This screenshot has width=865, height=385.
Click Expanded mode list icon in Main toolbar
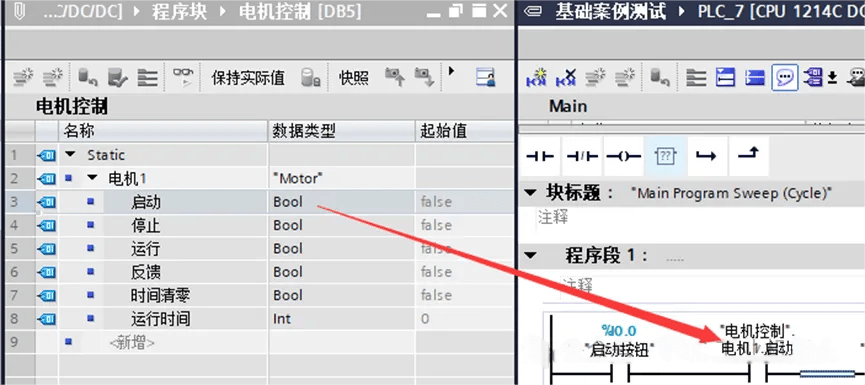coord(696,77)
